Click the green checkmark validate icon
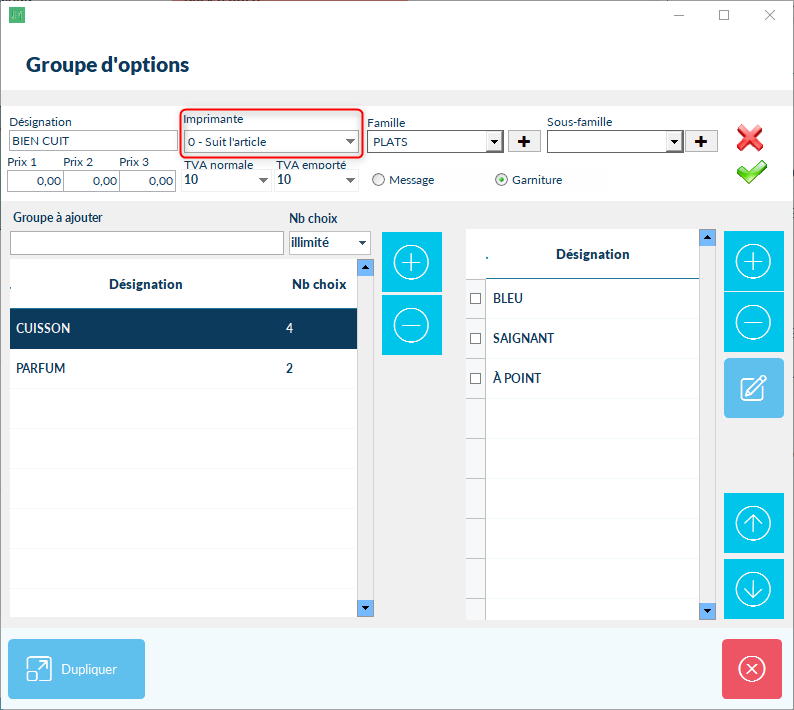This screenshot has width=794, height=710. pos(751,172)
